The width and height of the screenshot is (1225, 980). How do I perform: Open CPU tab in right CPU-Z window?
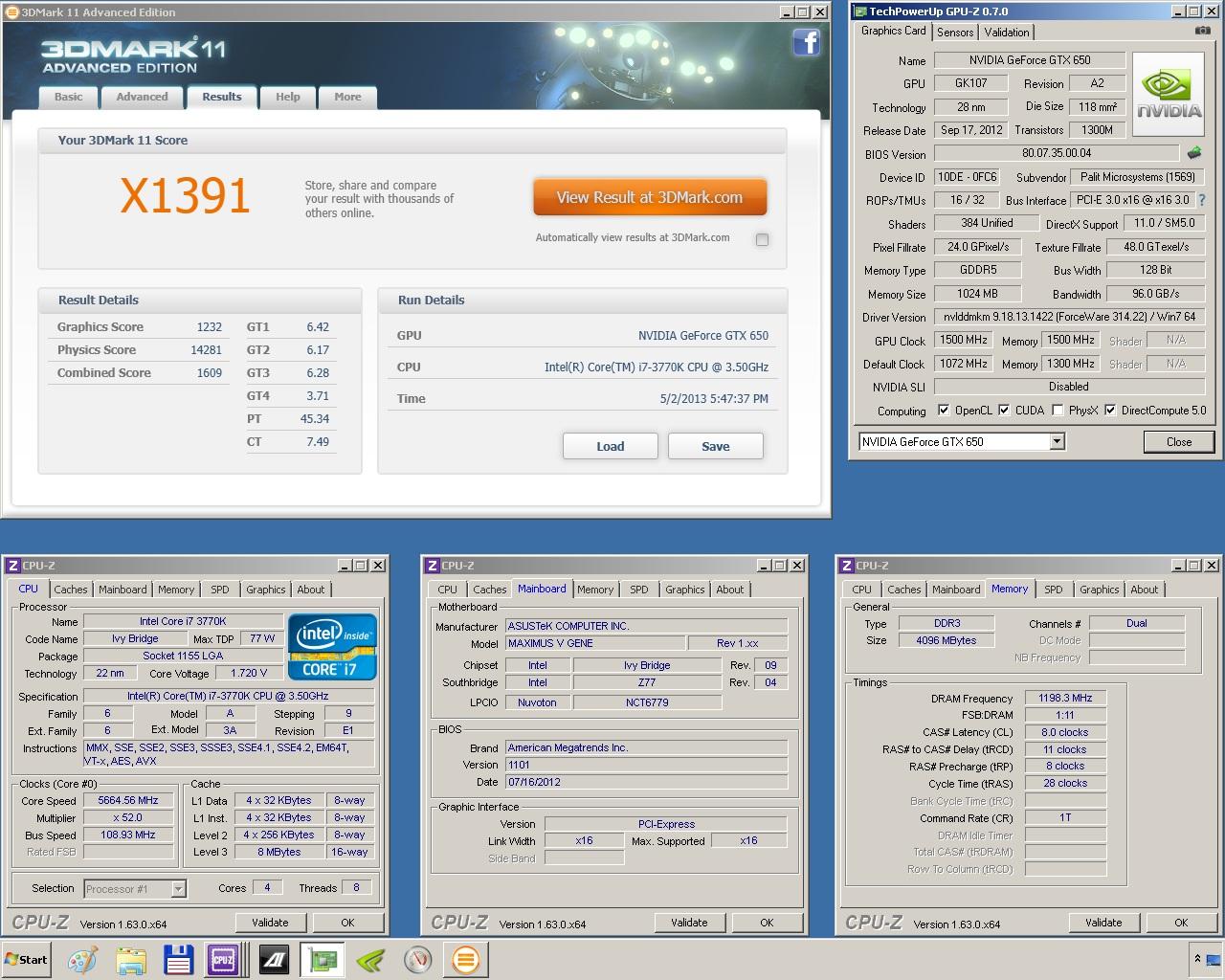pos(862,590)
